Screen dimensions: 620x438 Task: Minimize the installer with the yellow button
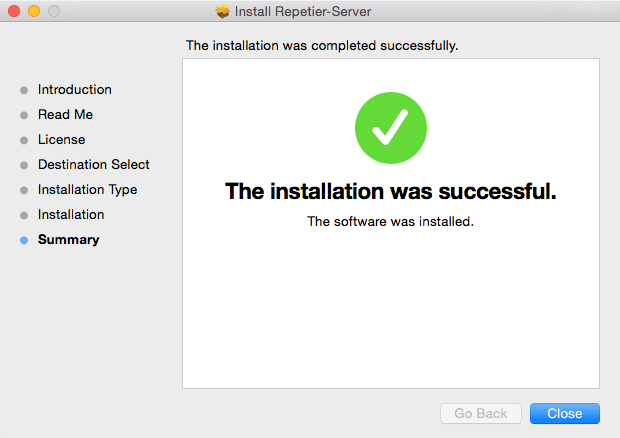tap(33, 12)
